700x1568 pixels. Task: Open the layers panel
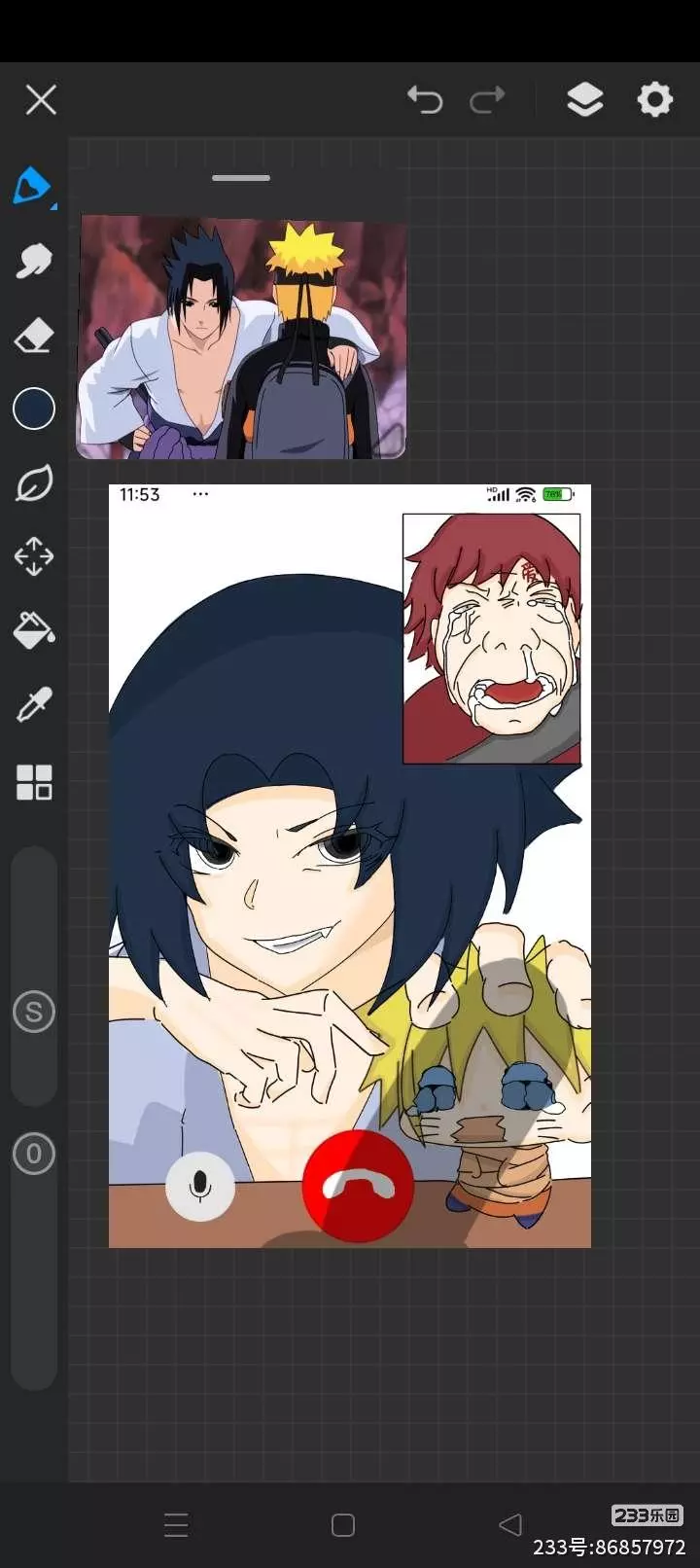584,99
